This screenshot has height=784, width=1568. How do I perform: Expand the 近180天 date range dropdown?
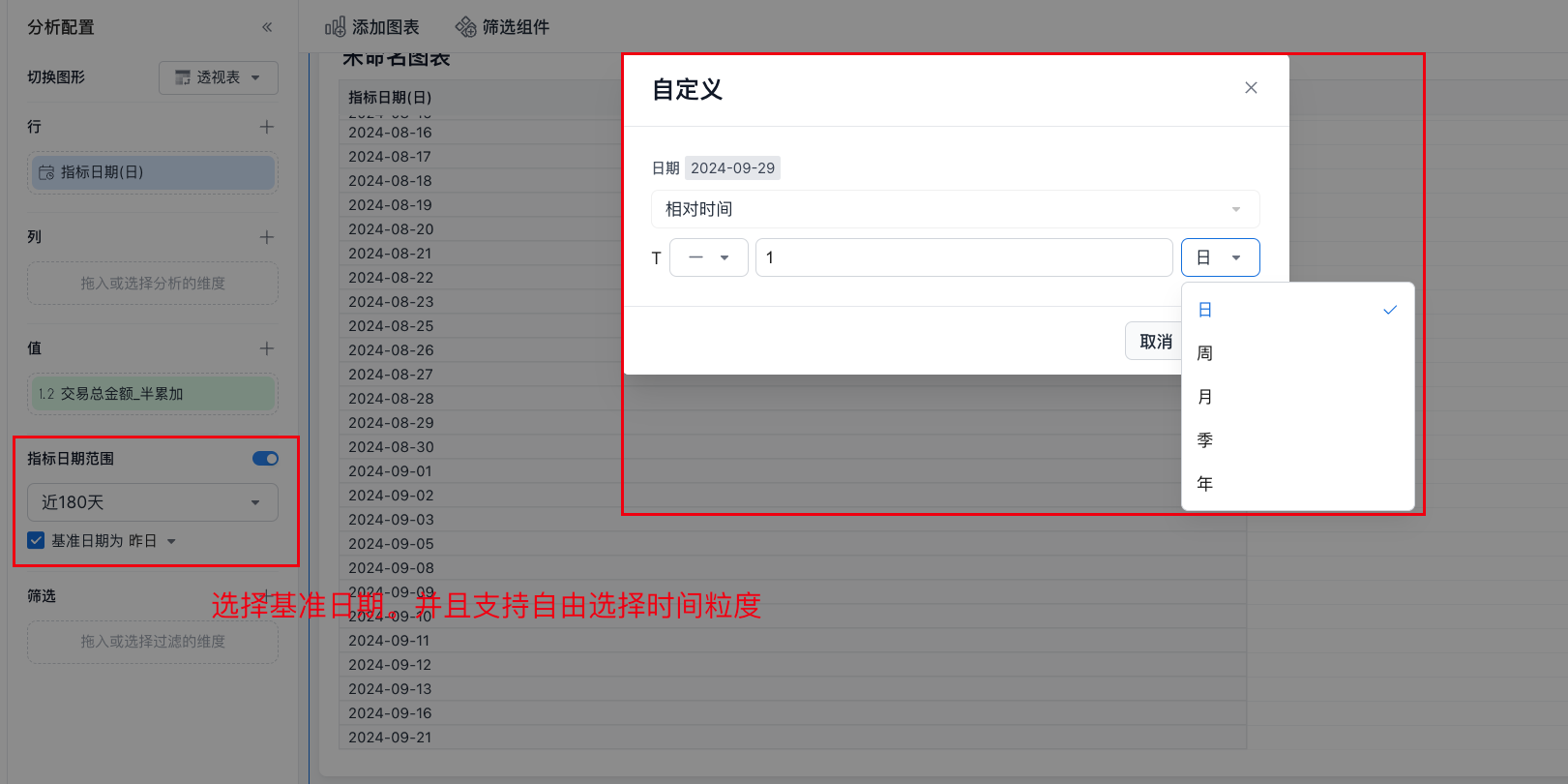pyautogui.click(x=153, y=502)
